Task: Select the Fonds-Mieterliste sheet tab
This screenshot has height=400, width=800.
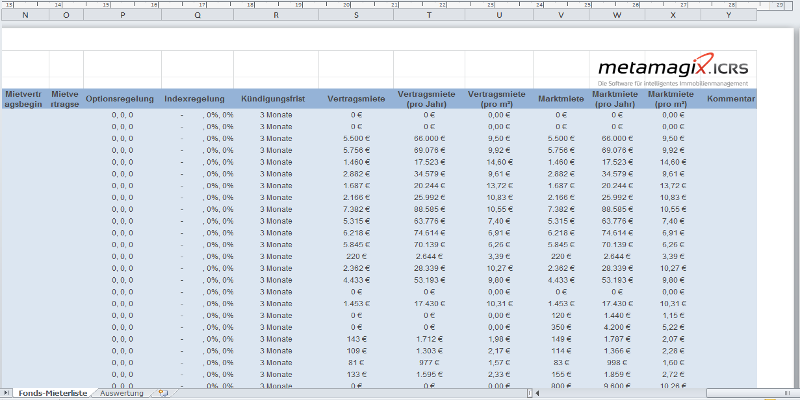Action: coord(54,393)
